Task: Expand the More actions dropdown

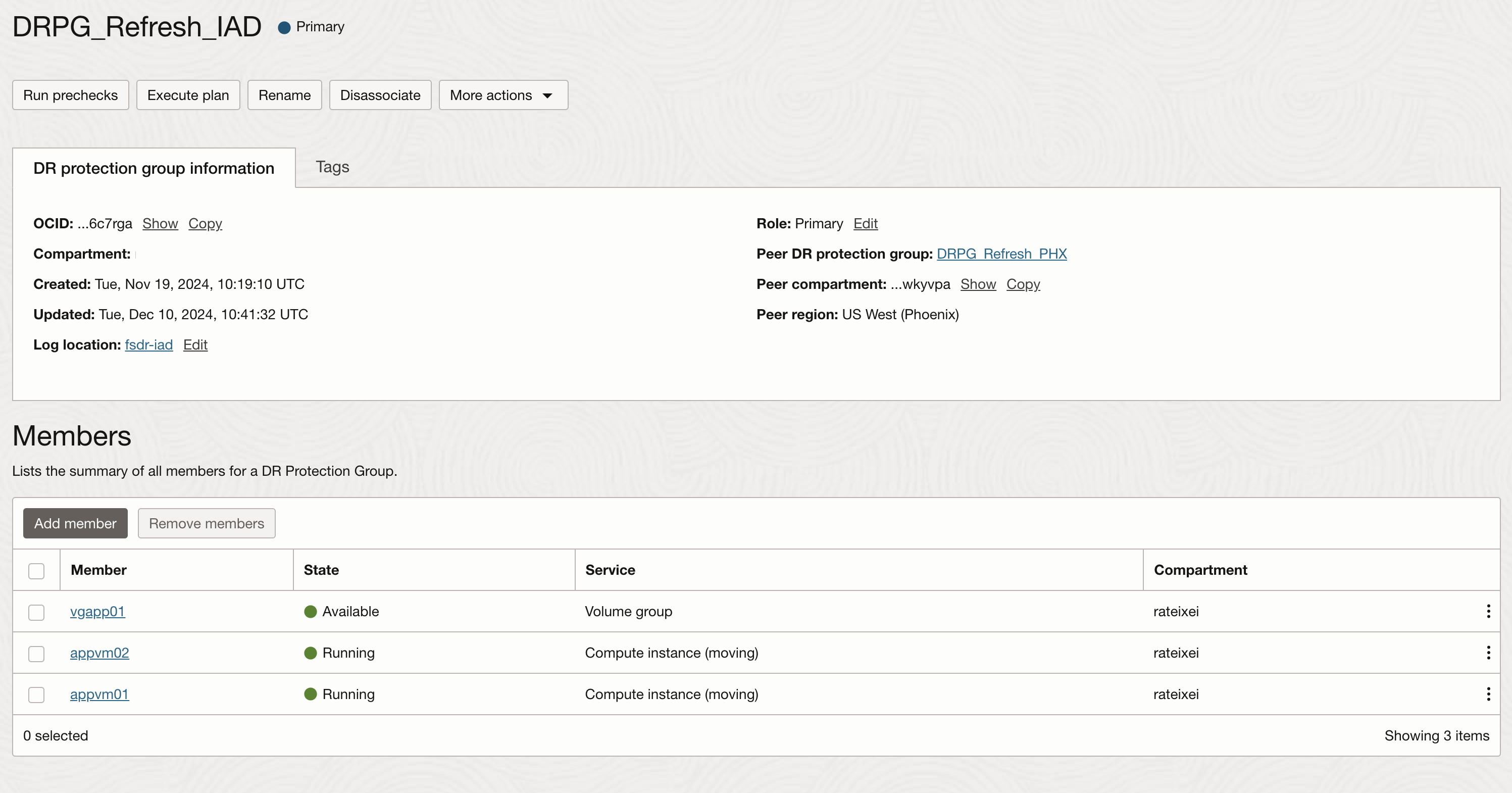Action: (502, 95)
